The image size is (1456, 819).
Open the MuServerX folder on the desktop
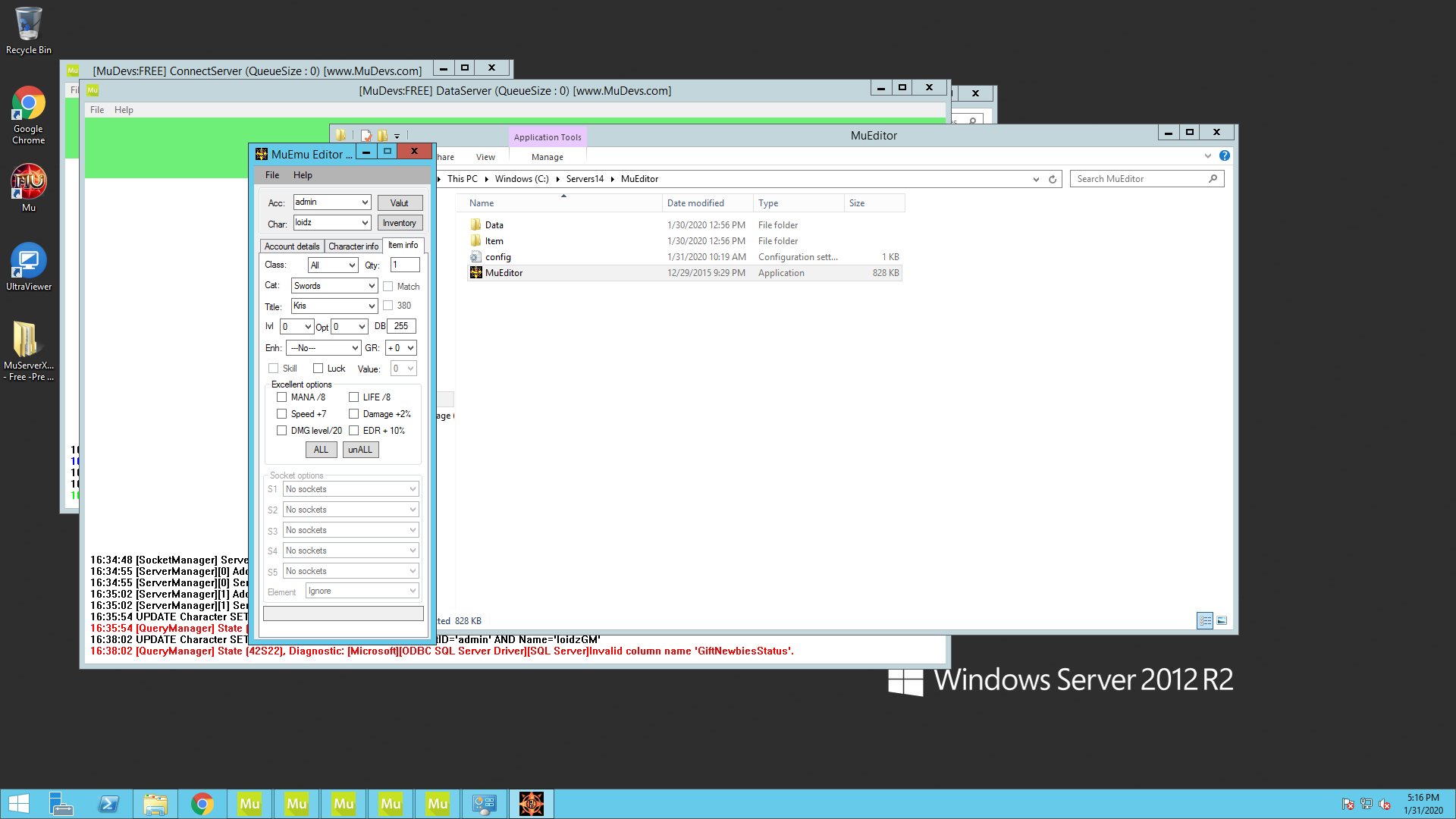tap(29, 350)
